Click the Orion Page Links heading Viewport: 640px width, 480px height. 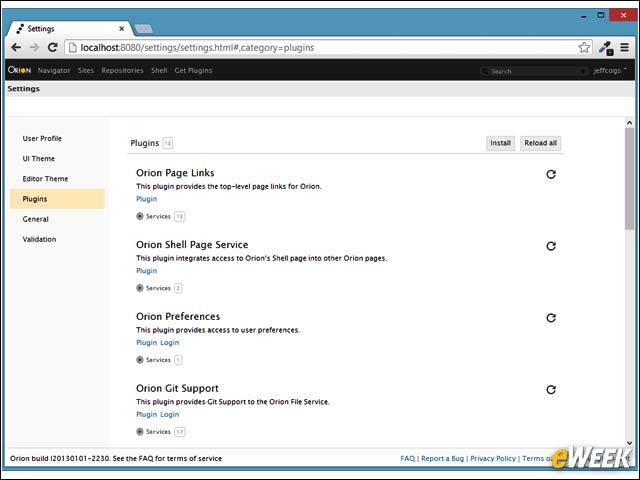tap(175, 173)
